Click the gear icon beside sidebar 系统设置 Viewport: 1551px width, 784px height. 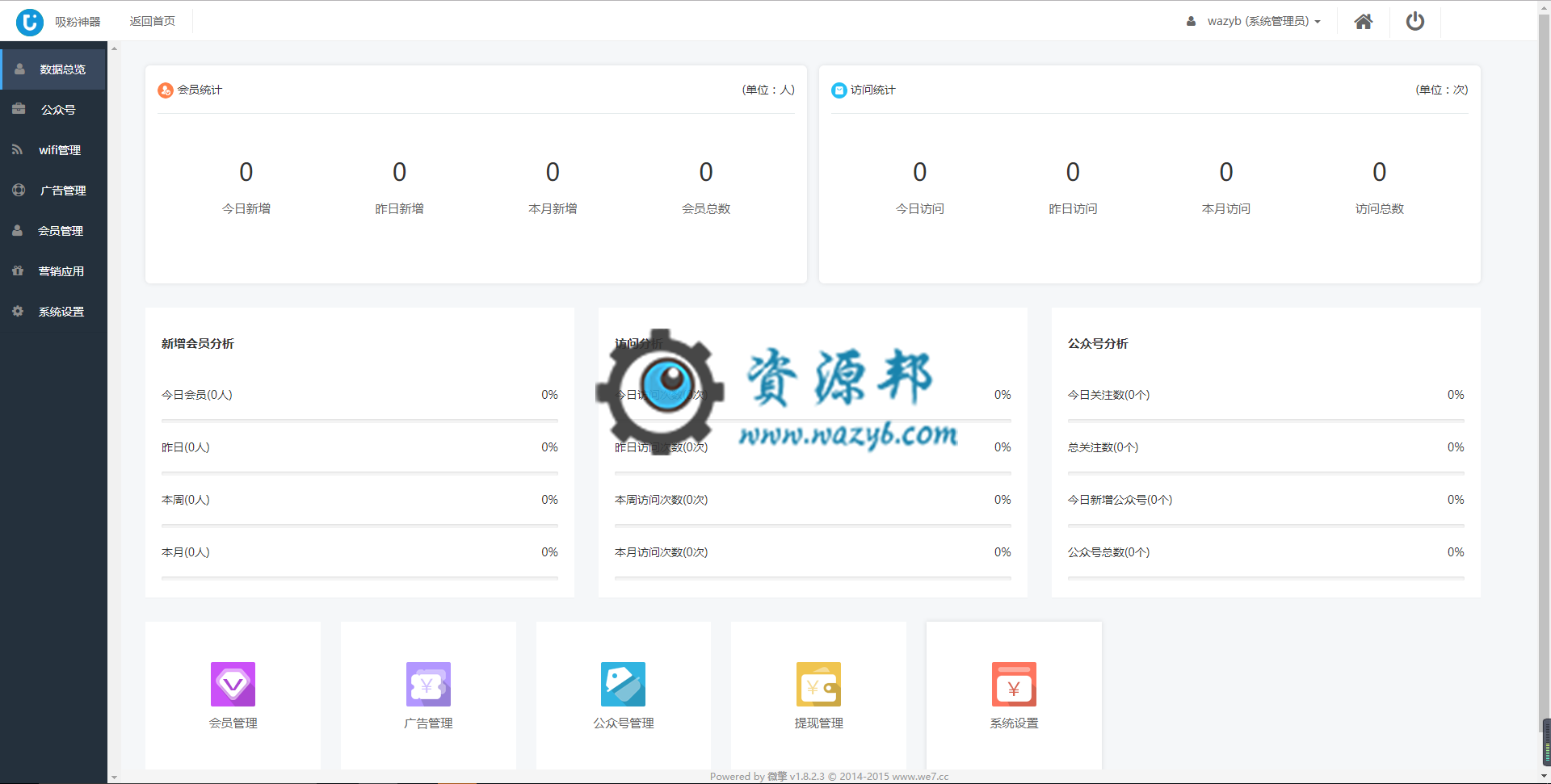(18, 311)
